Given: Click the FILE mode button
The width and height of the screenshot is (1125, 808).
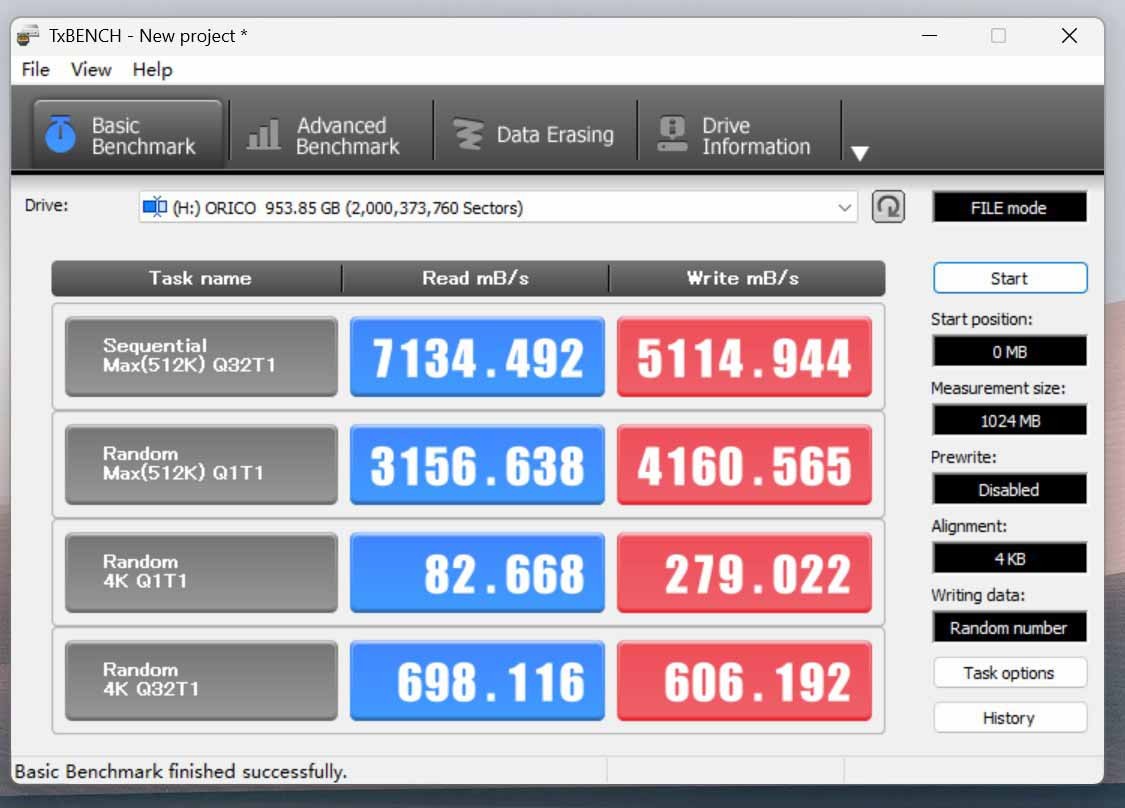Looking at the screenshot, I should point(1009,207).
